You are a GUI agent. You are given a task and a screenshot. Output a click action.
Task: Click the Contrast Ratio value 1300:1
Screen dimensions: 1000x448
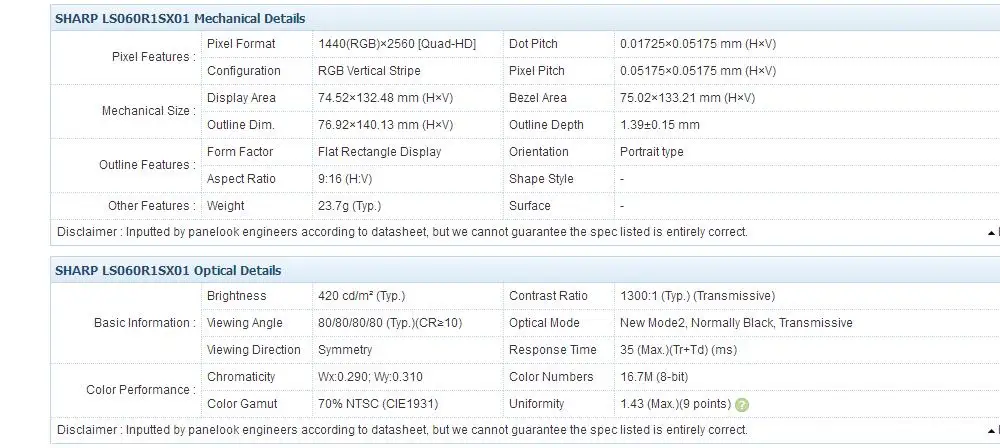[x=697, y=296]
